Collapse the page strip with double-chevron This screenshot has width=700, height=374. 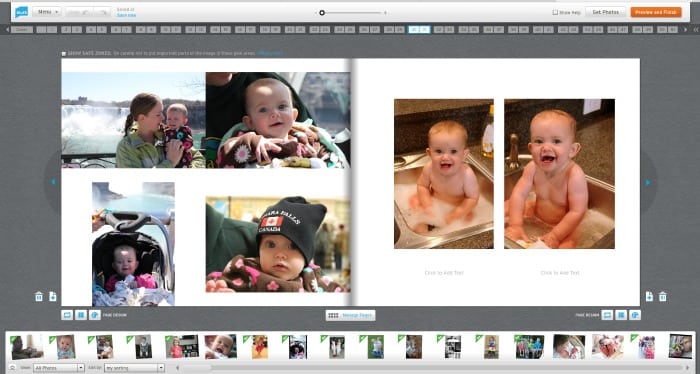(696, 30)
